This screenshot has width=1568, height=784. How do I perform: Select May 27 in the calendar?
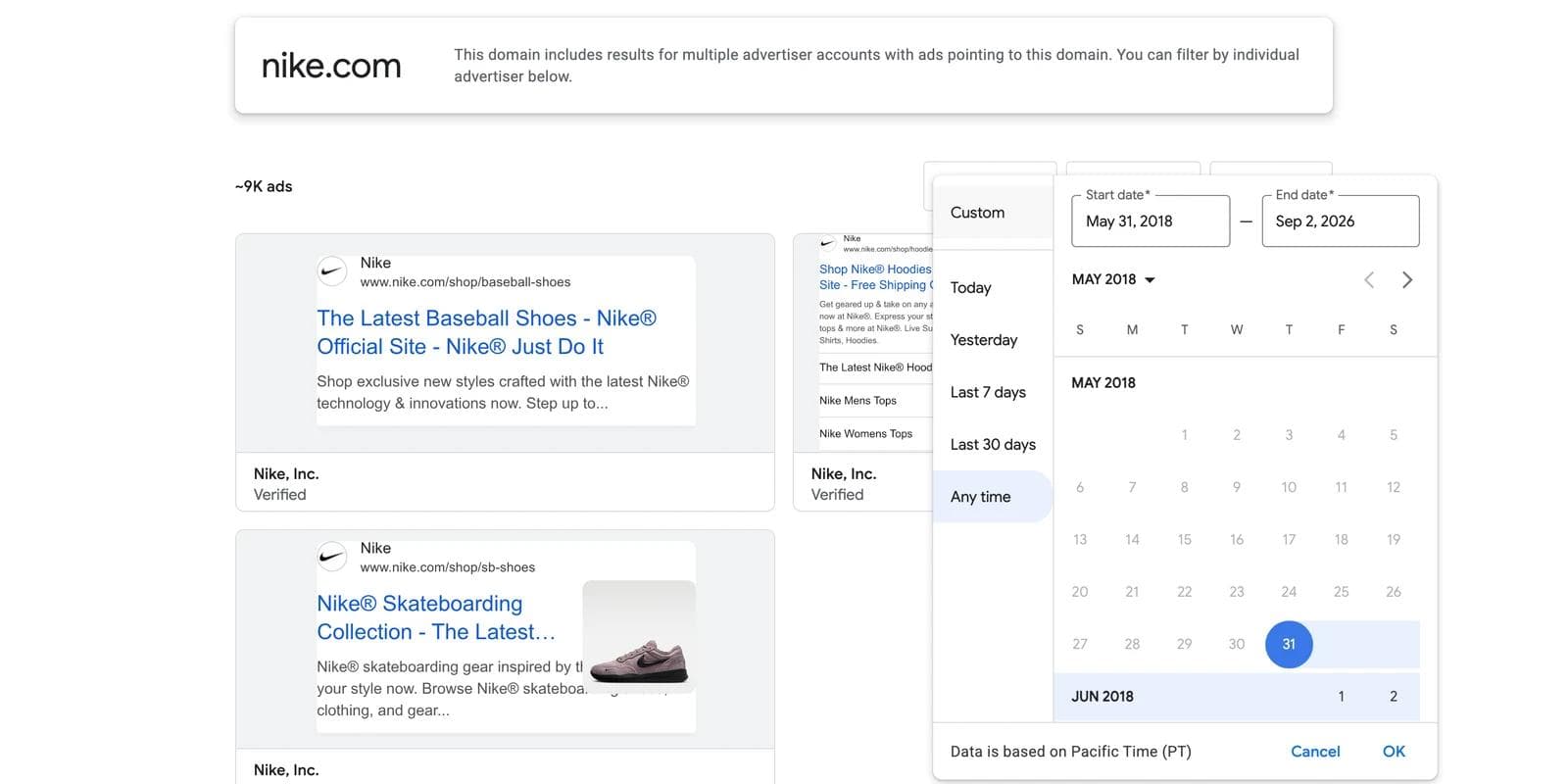tap(1080, 644)
